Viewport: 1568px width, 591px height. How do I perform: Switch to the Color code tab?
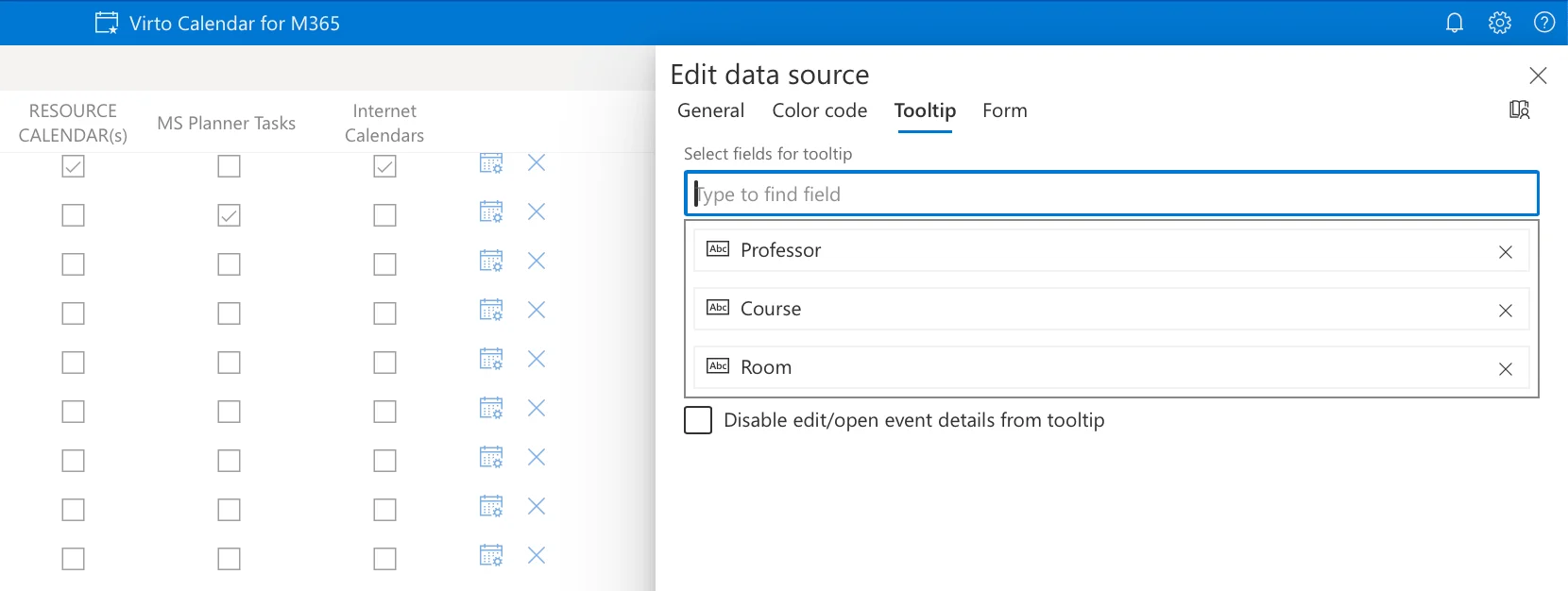coord(819,110)
